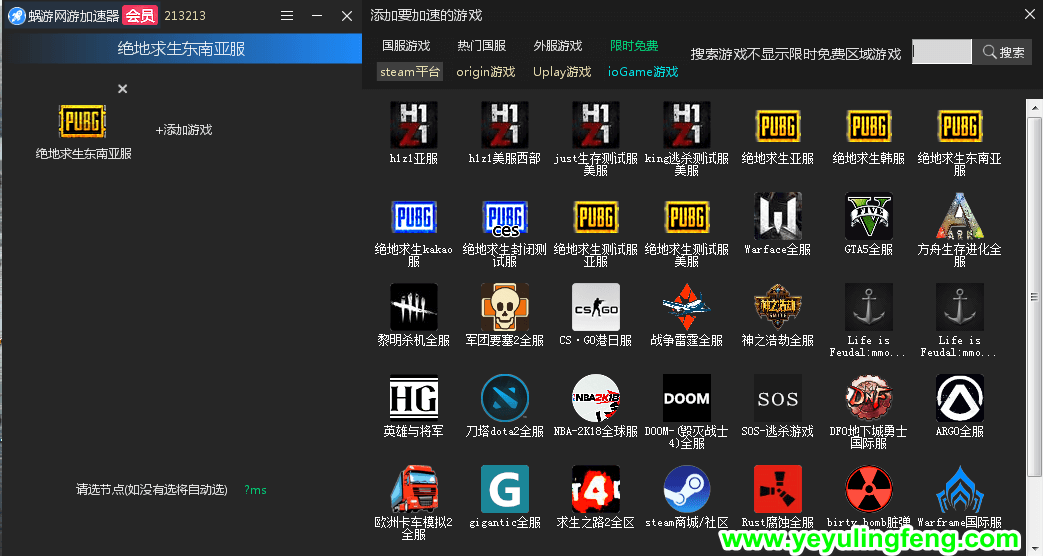Choose just生存测试服美服 icon
The width and height of the screenshot is (1043, 556).
click(596, 124)
